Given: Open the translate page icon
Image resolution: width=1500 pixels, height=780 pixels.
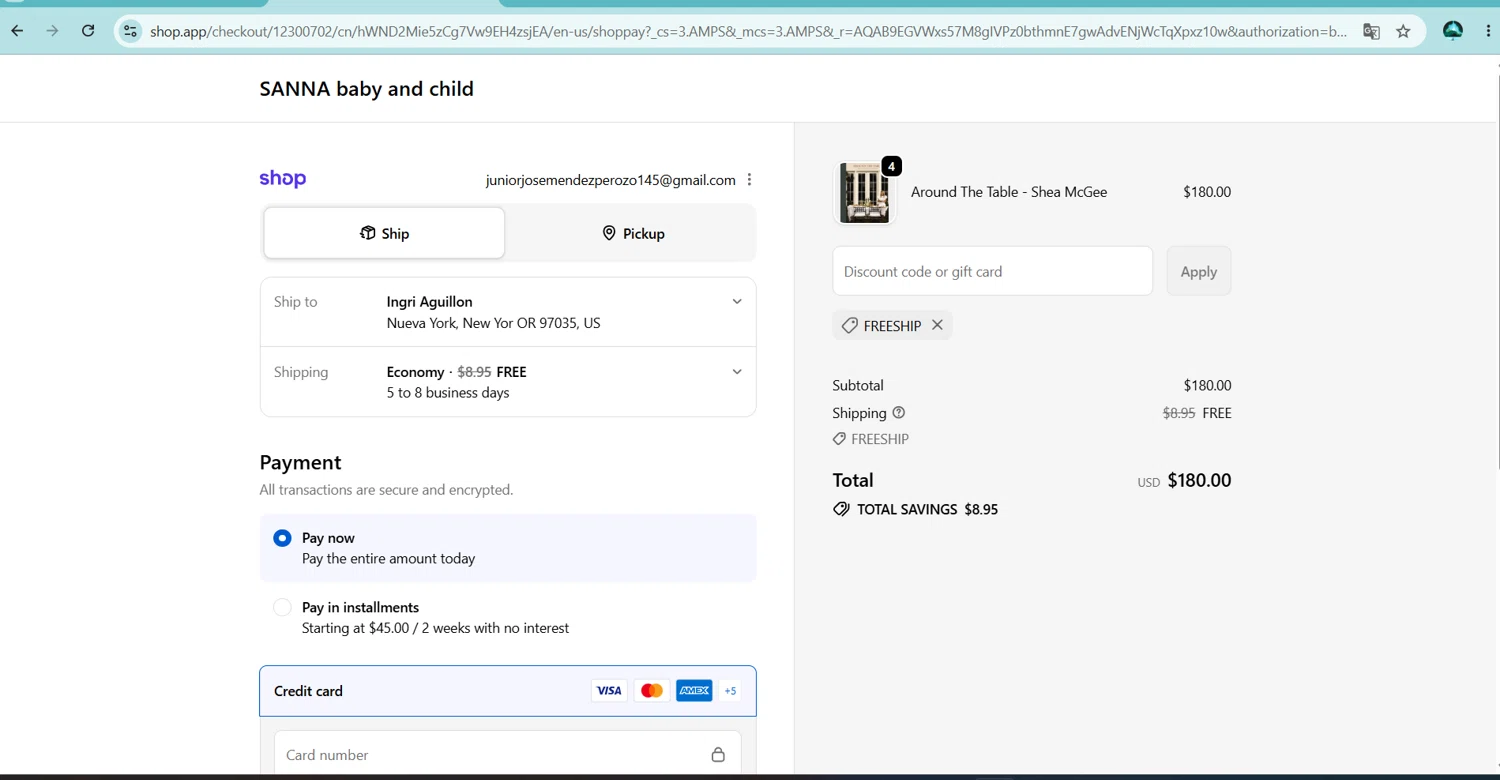Looking at the screenshot, I should point(1371,32).
